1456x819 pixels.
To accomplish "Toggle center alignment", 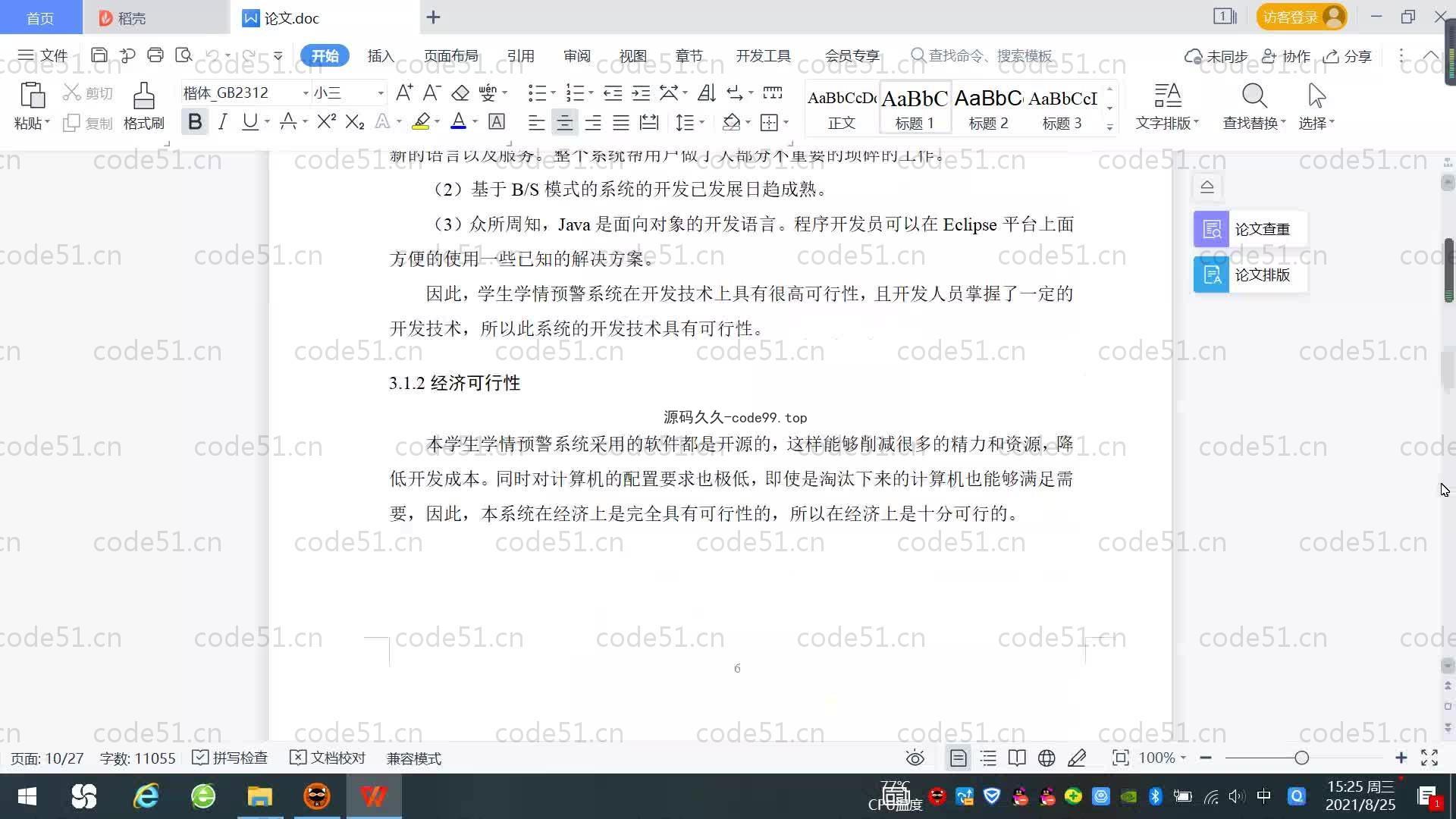I will coord(564,122).
